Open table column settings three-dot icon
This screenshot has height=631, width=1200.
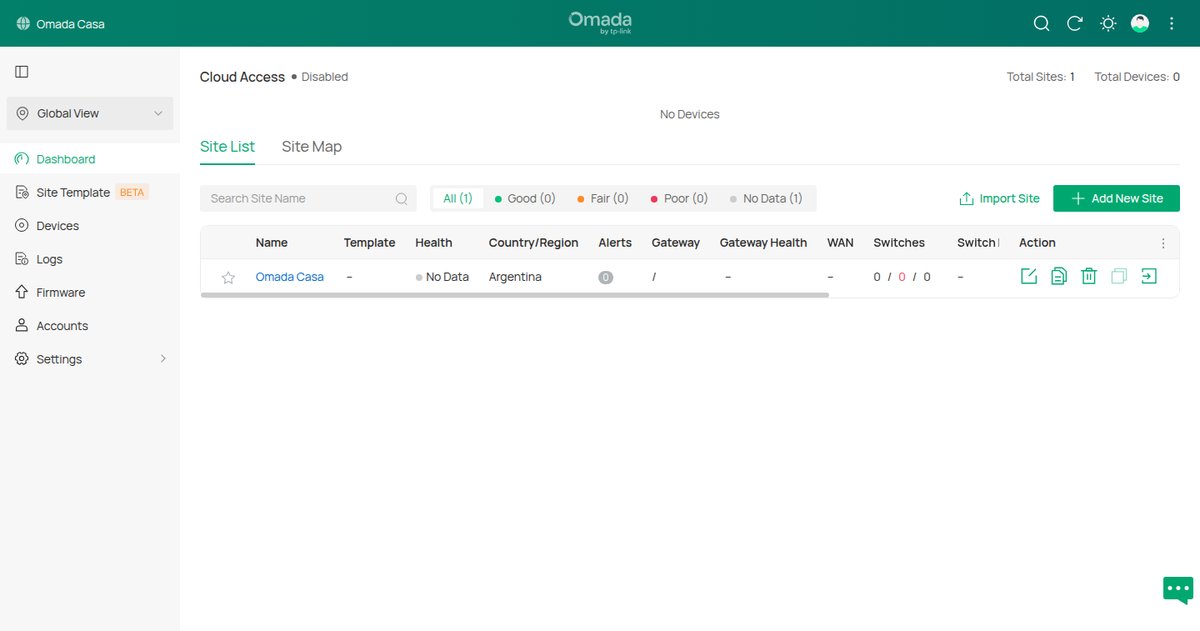(x=1163, y=243)
